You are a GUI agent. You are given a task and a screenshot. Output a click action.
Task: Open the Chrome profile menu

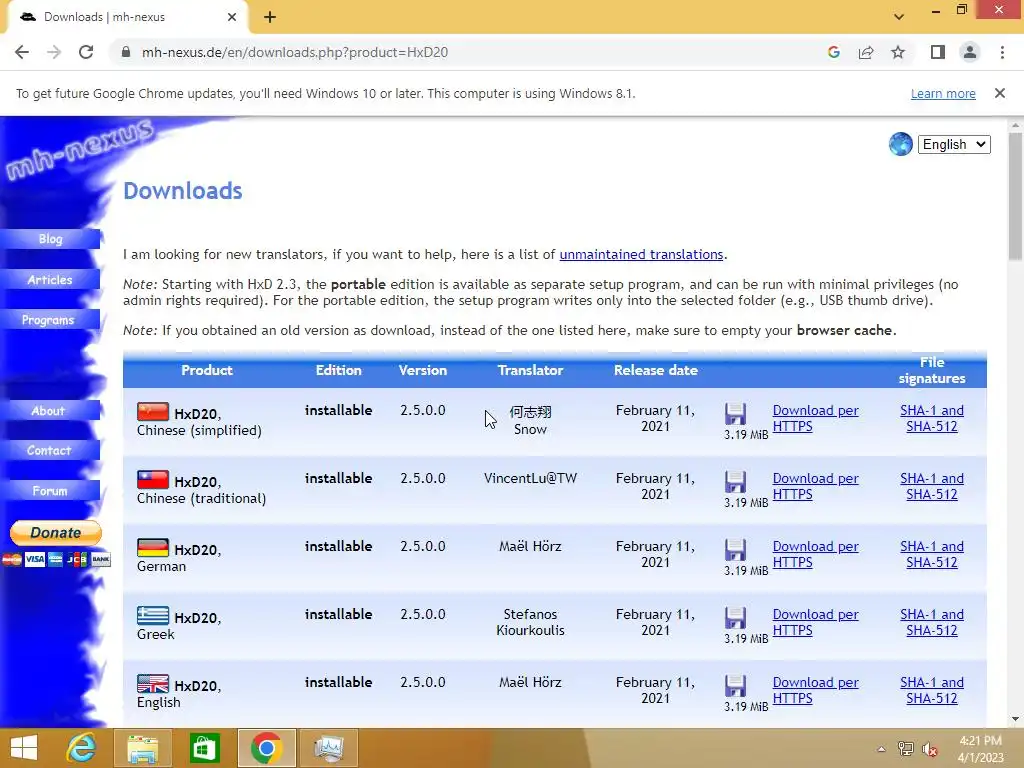(x=970, y=52)
